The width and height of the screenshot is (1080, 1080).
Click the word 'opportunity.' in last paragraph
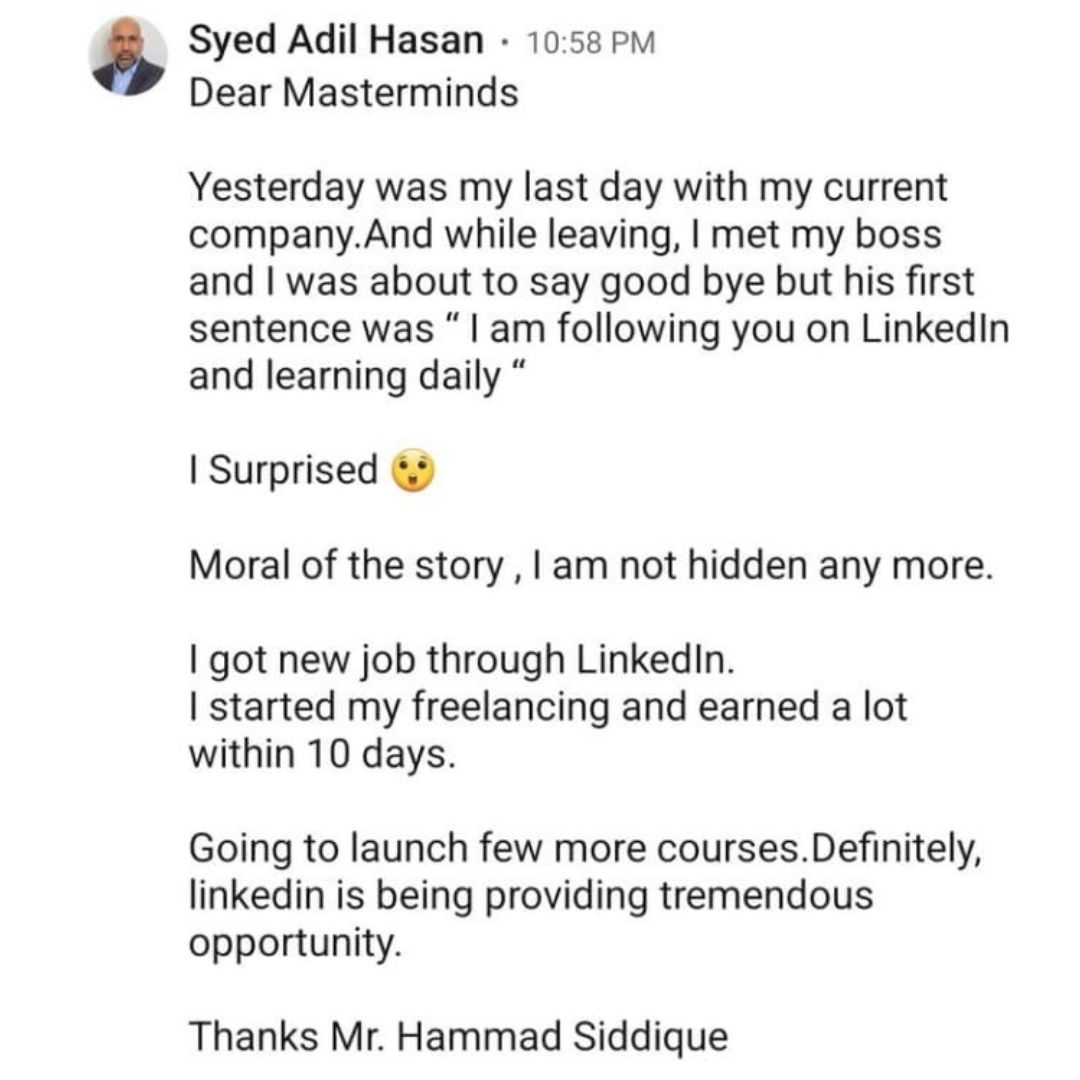[294, 944]
